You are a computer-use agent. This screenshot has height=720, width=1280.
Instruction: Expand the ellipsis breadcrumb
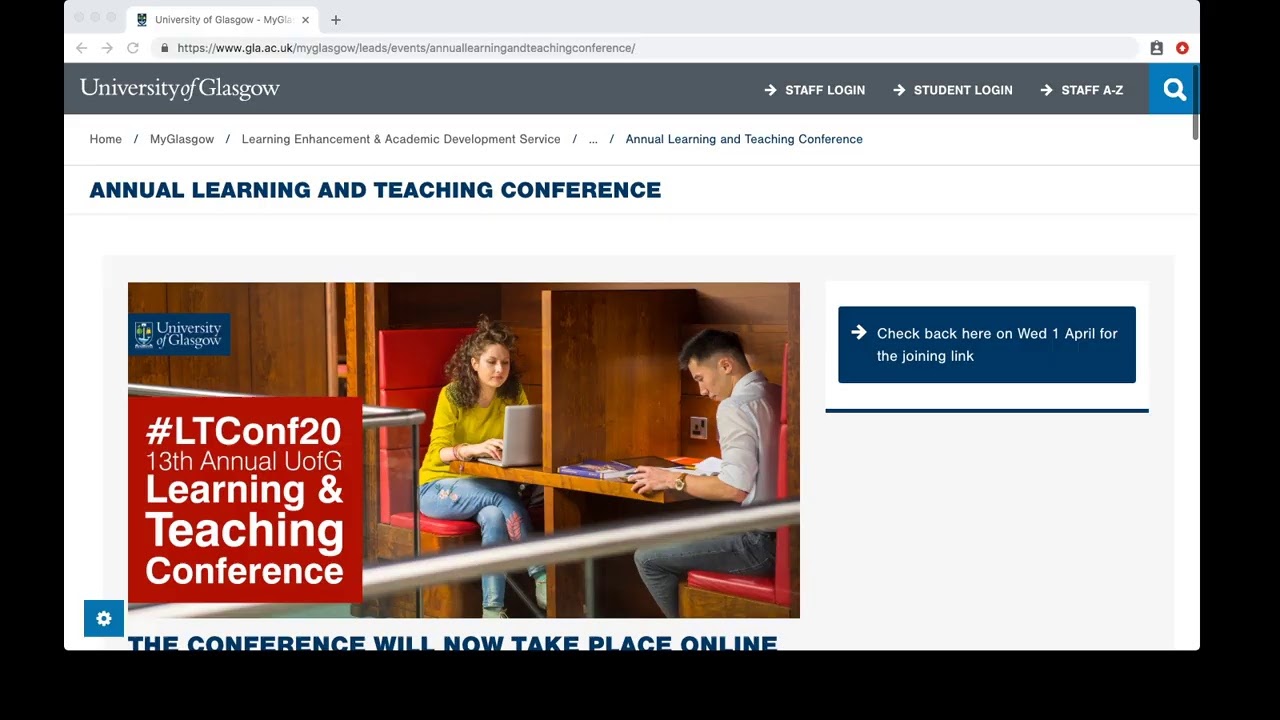pos(593,139)
